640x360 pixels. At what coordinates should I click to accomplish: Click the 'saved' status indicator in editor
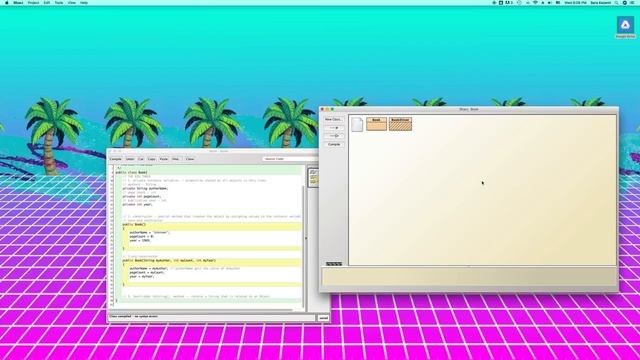point(324,318)
